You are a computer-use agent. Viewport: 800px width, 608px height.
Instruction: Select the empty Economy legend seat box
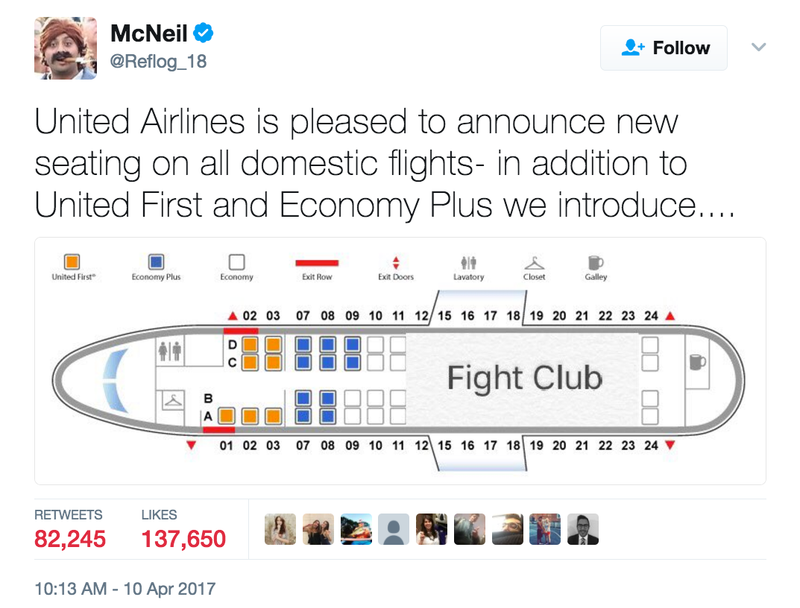pyautogui.click(x=237, y=262)
